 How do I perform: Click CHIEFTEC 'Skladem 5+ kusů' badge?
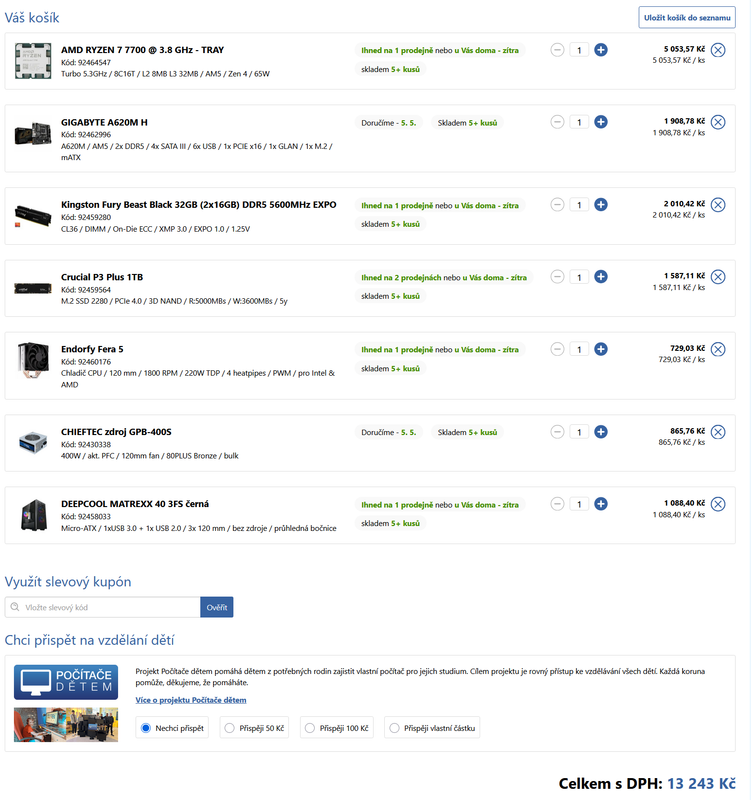pyautogui.click(x=467, y=432)
